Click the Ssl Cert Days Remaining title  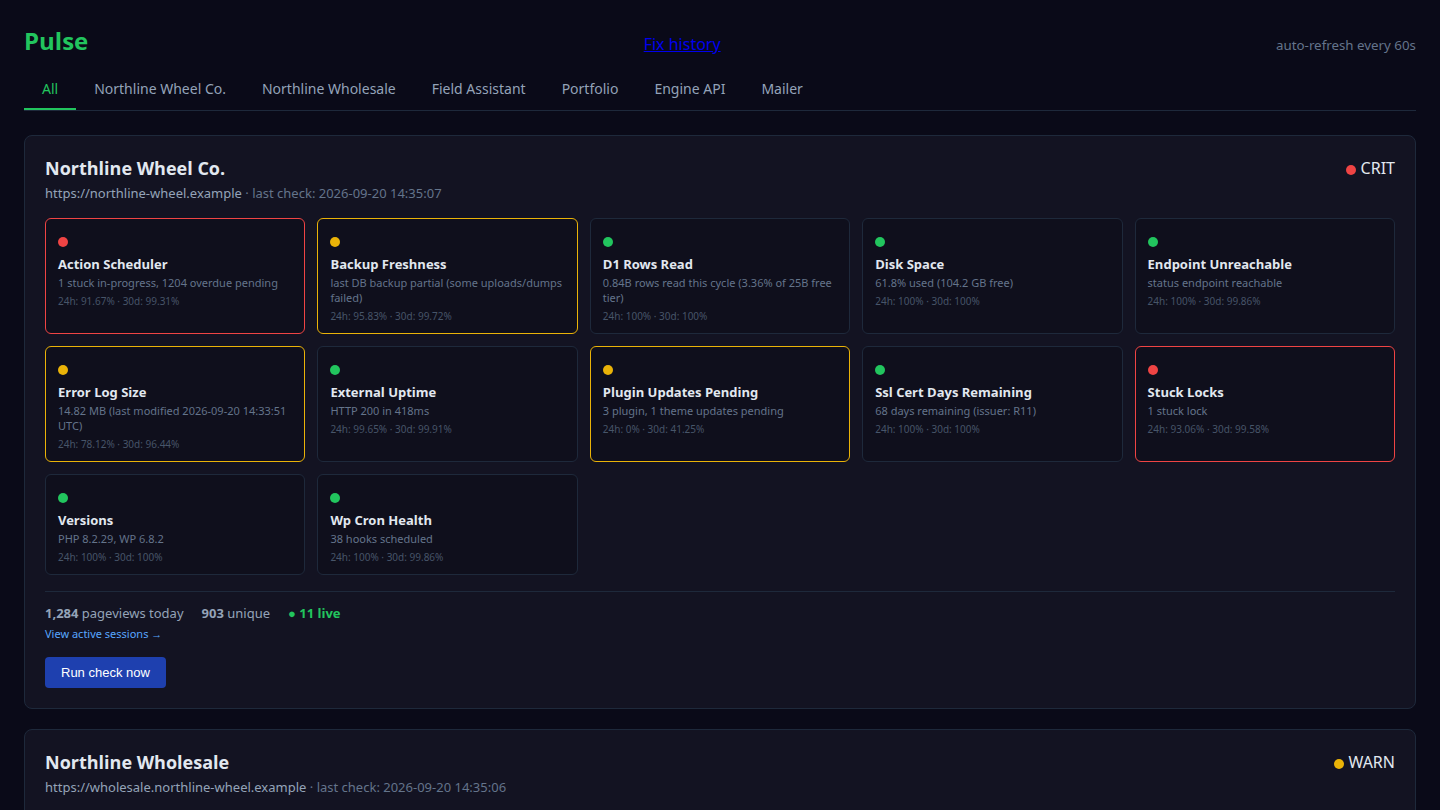click(953, 392)
